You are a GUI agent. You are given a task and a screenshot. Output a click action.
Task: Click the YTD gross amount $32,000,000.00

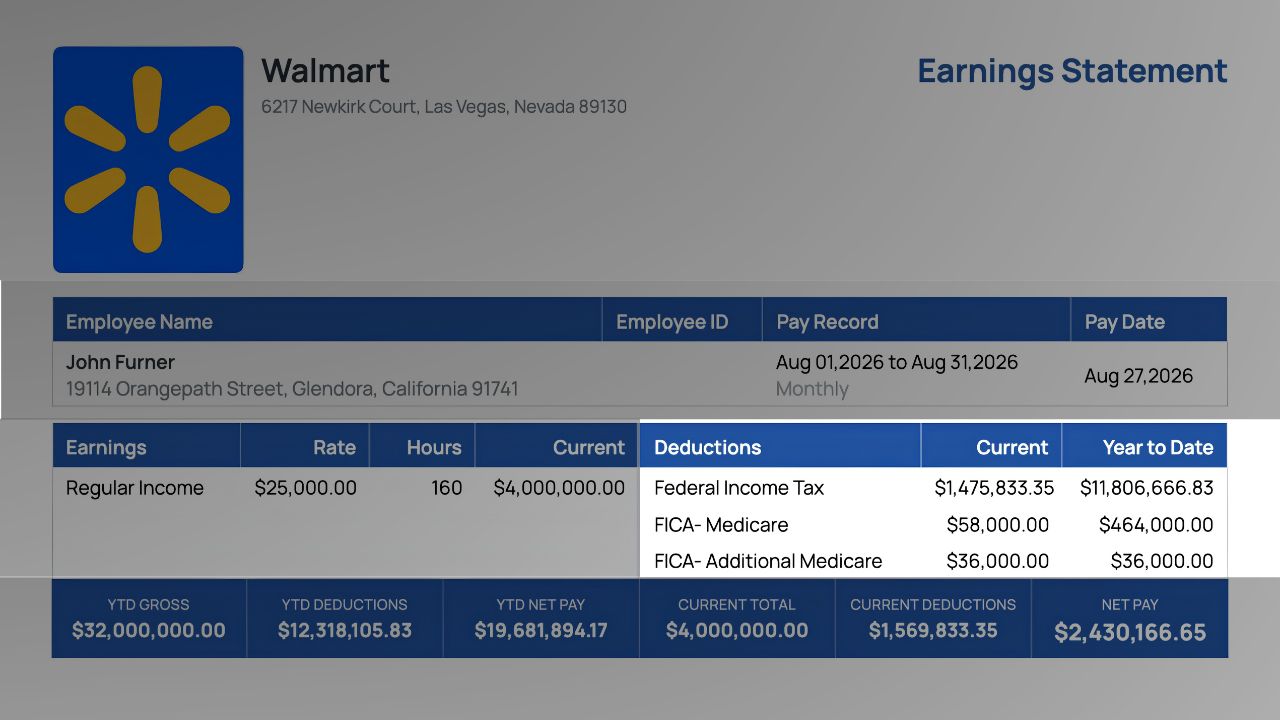149,630
